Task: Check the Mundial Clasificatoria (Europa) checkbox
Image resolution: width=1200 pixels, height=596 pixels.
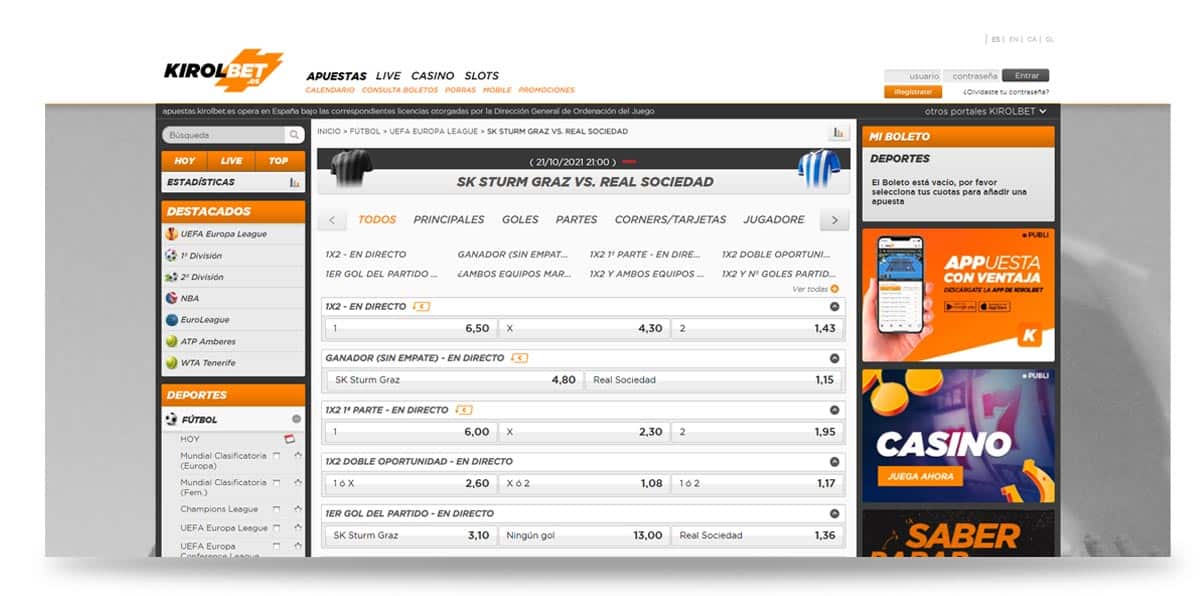Action: pyautogui.click(x=277, y=456)
